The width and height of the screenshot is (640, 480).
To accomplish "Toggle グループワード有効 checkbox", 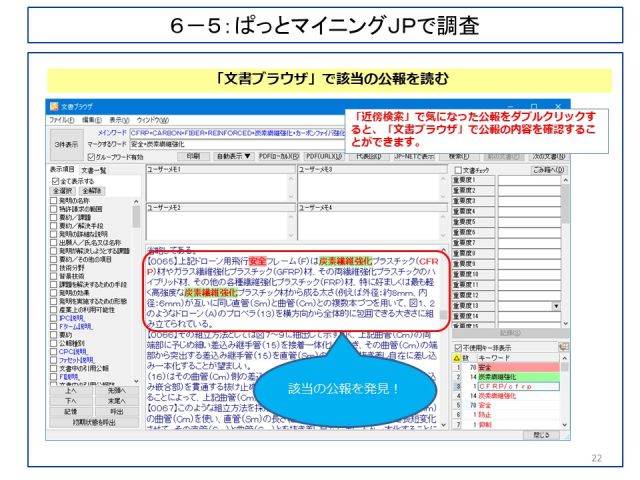I will point(91,157).
